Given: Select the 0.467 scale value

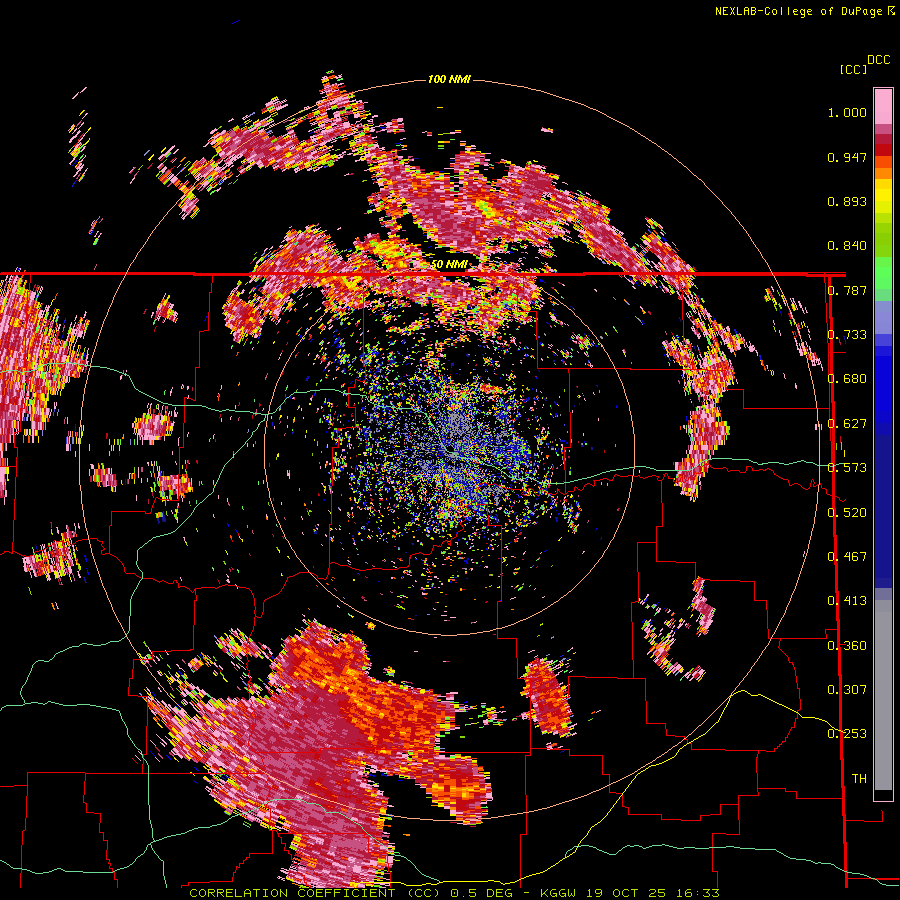Looking at the screenshot, I should pos(847,557).
